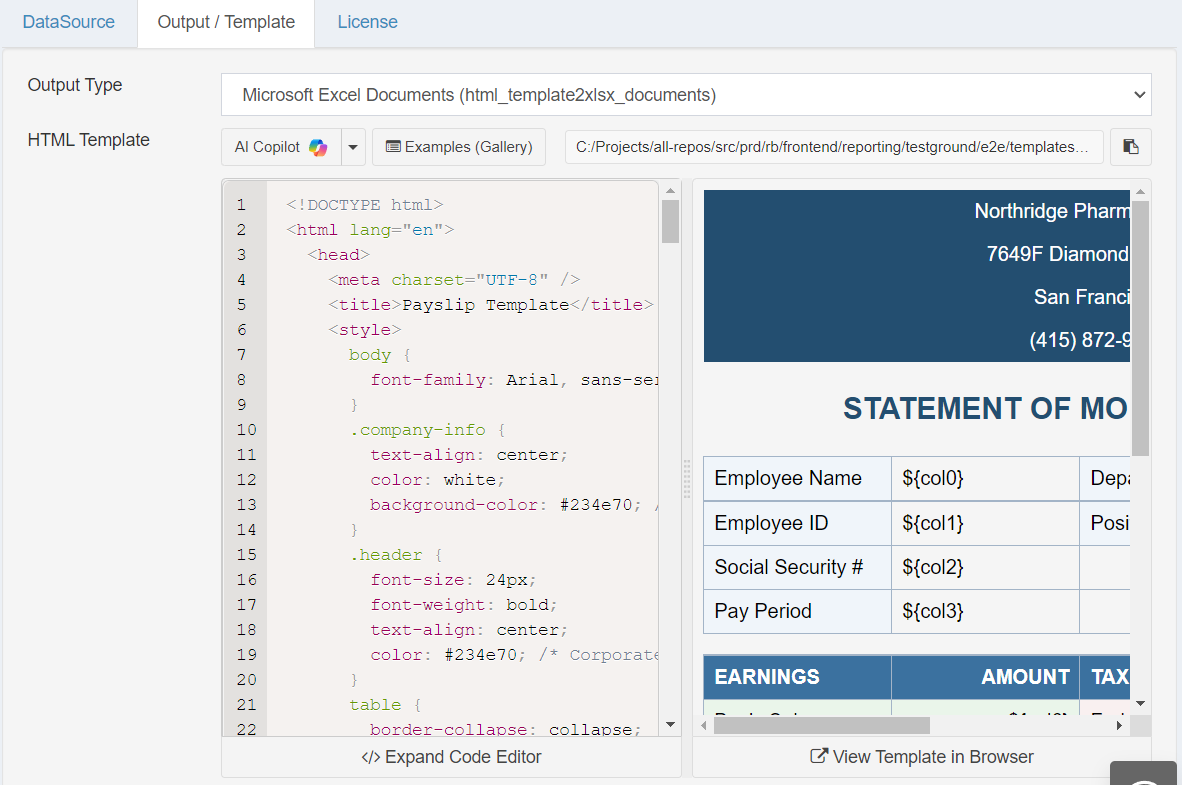Click the title Payslip Template line
1182x785 pixels.
[491, 305]
